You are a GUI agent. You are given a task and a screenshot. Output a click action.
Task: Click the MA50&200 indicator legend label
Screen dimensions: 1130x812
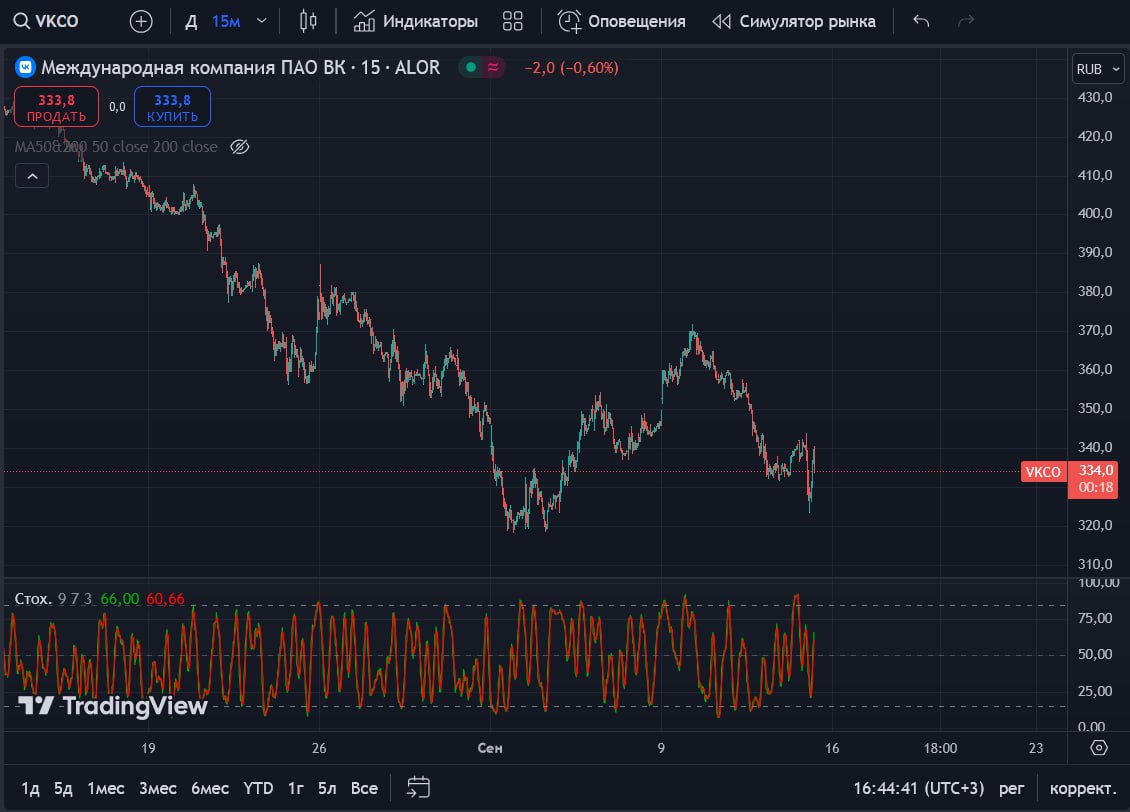pos(116,147)
